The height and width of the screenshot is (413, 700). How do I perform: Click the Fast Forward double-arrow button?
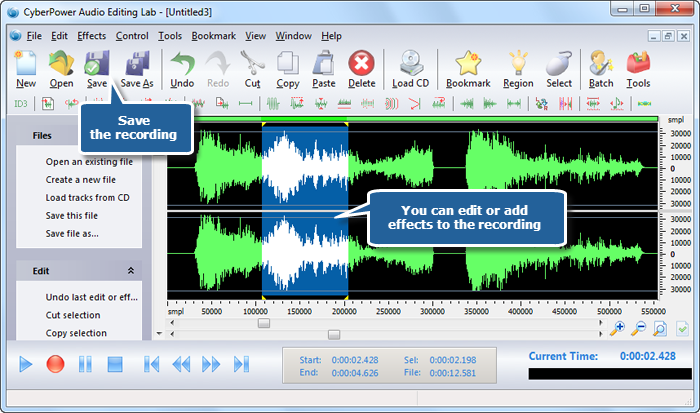click(211, 364)
